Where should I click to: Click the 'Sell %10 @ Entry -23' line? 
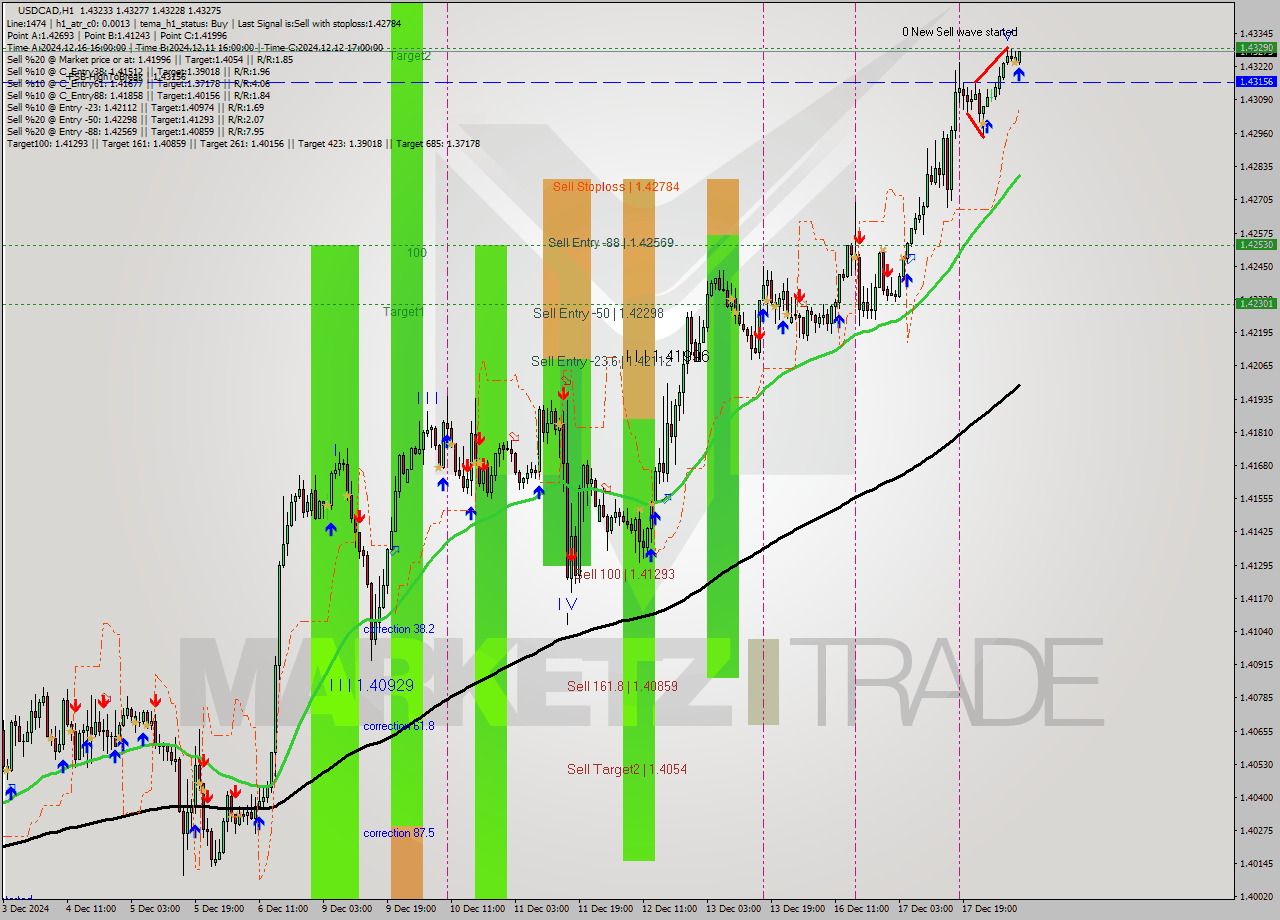pos(135,107)
